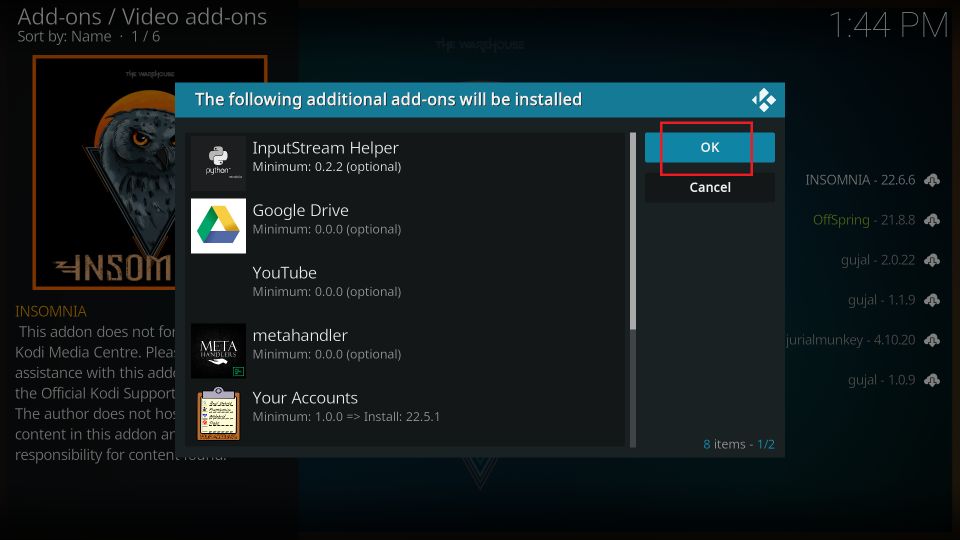Screen dimensions: 960x540
Task: Select gujal - 2.0.22 in the background list
Action: point(878,260)
